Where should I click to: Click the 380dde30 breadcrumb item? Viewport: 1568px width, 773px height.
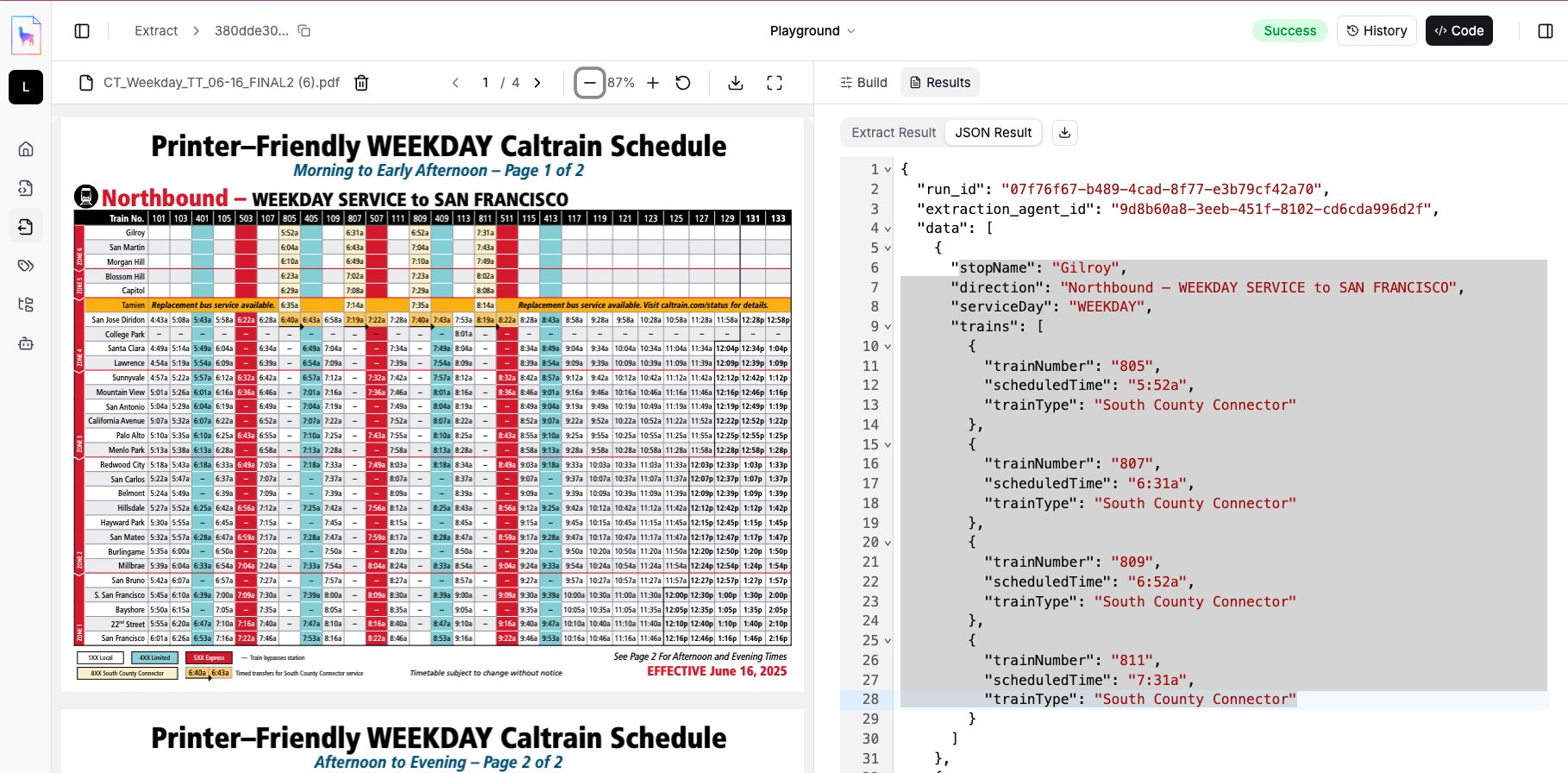[251, 31]
